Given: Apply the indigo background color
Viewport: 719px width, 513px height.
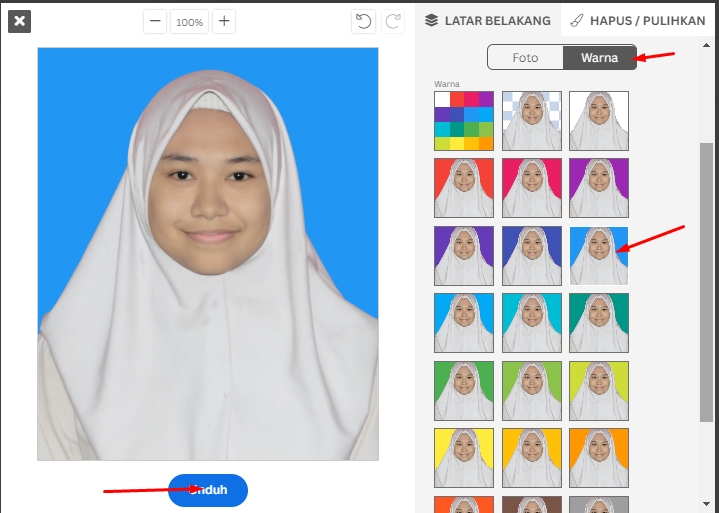Looking at the screenshot, I should [x=532, y=256].
